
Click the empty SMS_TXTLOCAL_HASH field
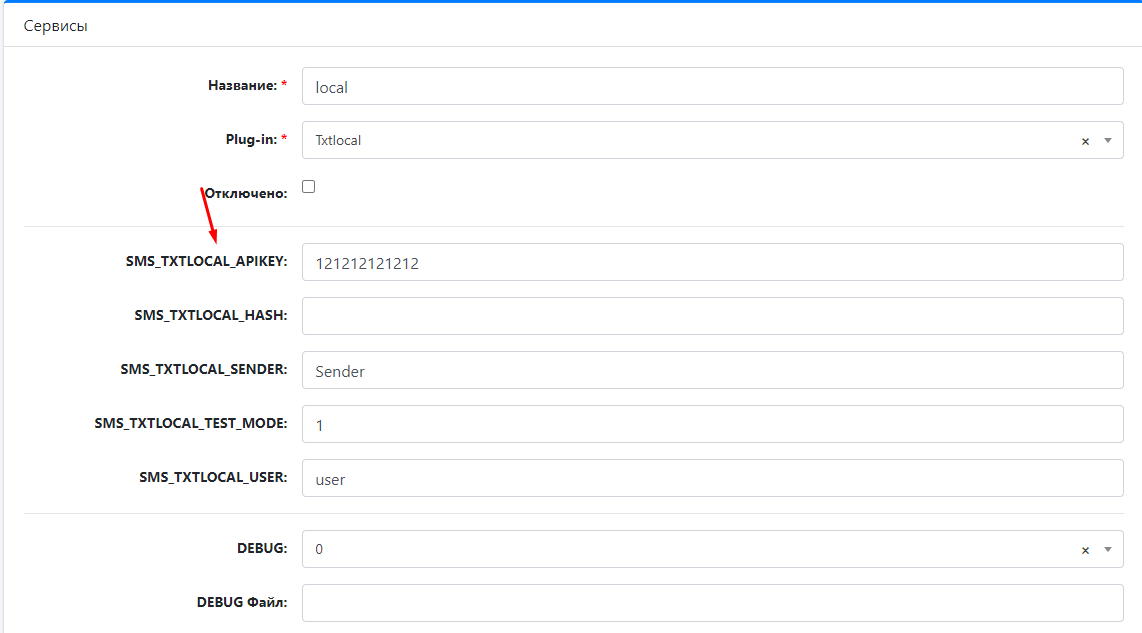click(712, 316)
